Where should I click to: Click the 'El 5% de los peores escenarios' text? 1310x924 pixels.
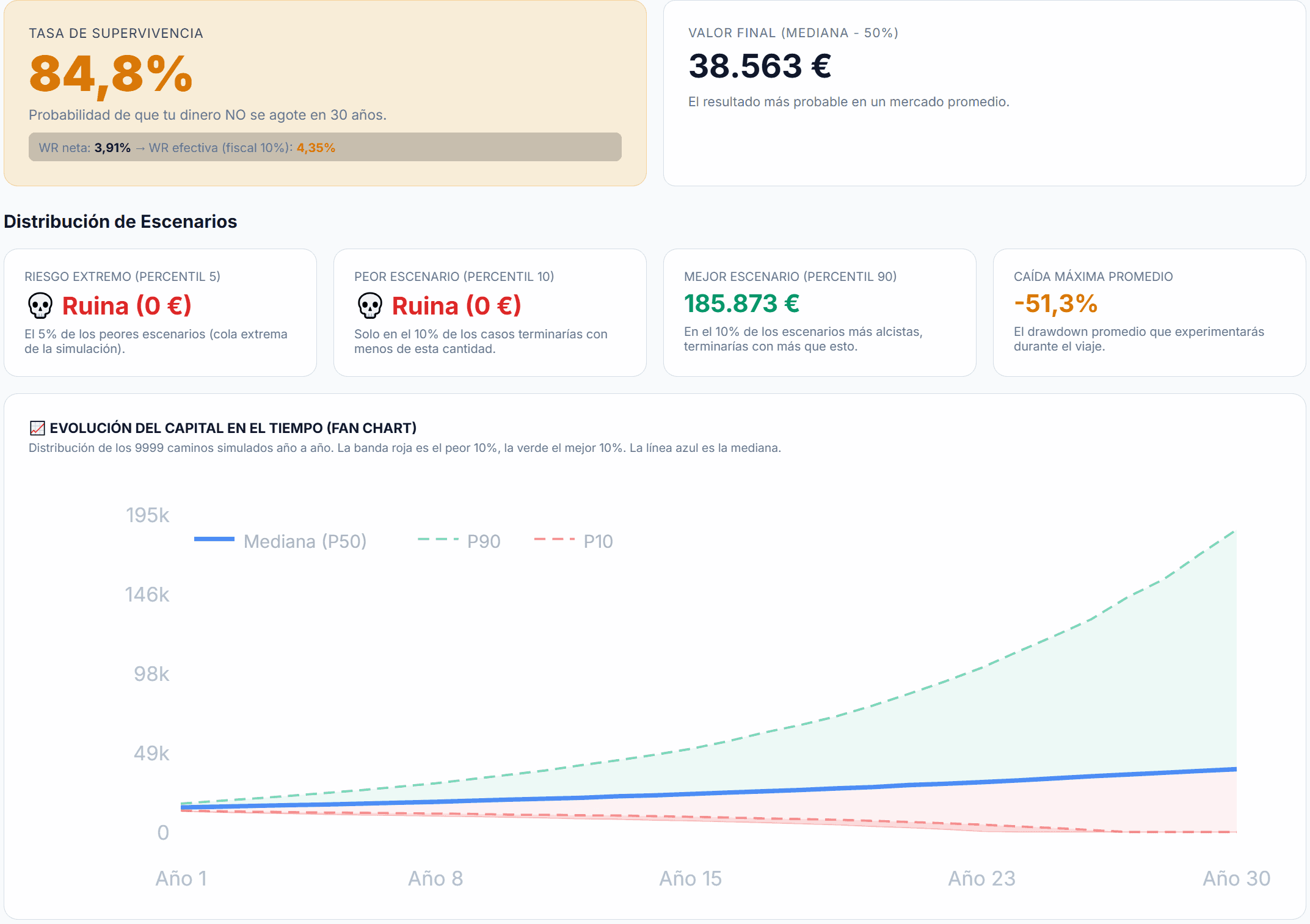tap(156, 341)
